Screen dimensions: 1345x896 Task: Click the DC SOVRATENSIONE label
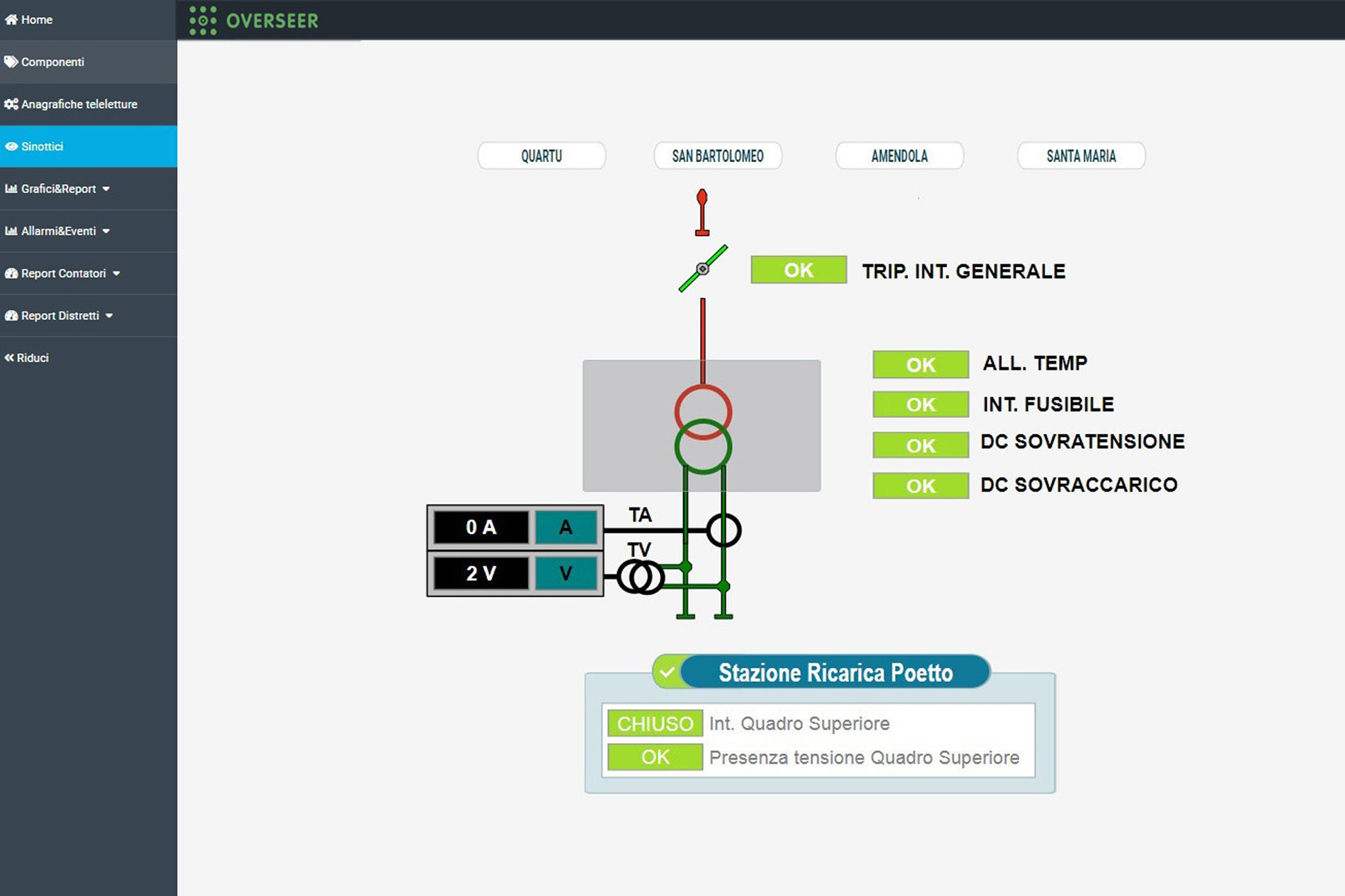(1082, 442)
